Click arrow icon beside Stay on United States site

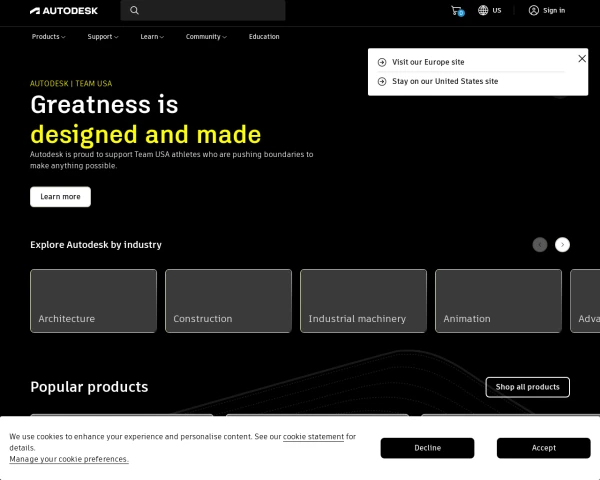coord(382,82)
